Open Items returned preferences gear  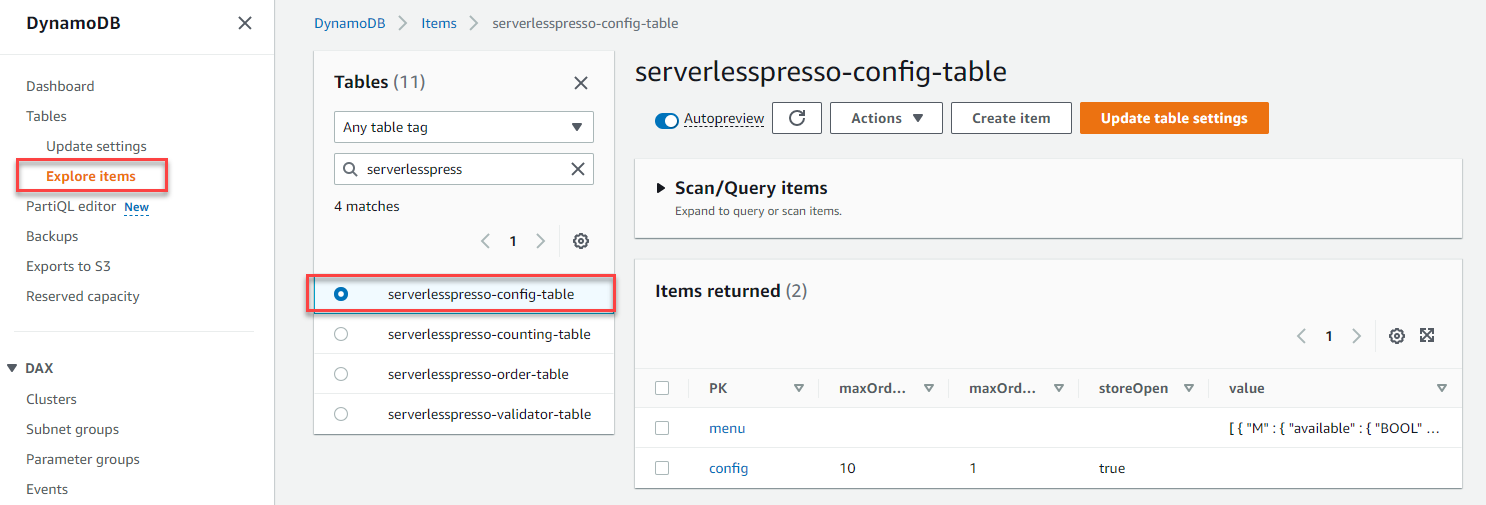click(1397, 336)
